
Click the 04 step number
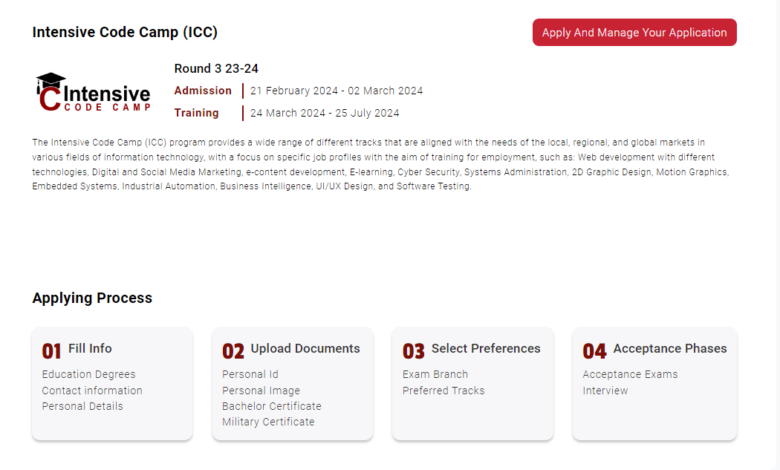pyautogui.click(x=594, y=351)
